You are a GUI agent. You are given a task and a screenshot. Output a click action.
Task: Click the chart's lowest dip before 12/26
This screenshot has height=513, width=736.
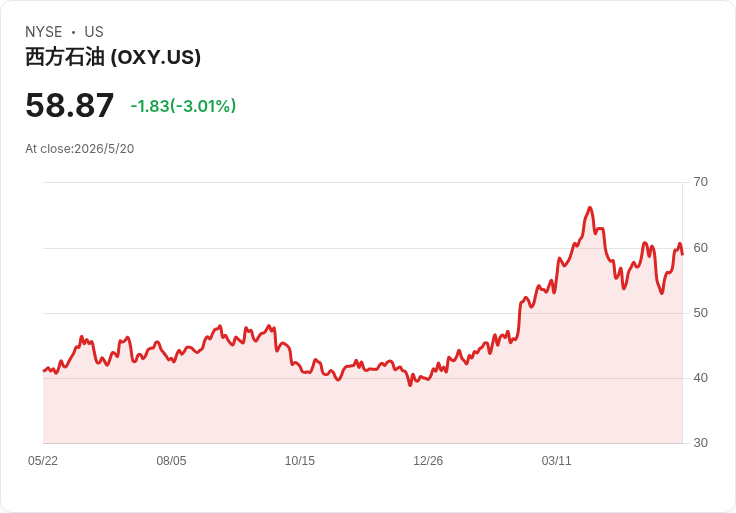coord(410,385)
